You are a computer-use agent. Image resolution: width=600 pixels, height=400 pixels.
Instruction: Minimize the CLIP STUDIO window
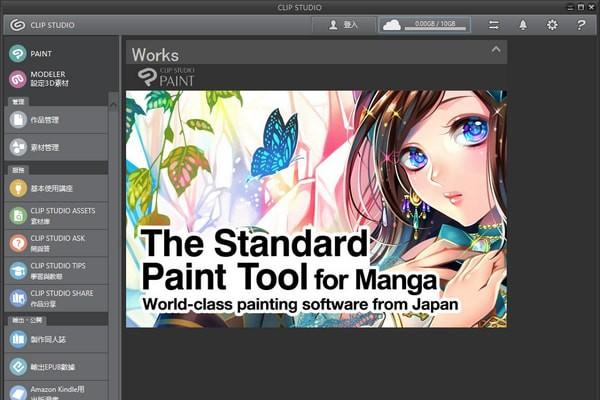(x=571, y=7)
